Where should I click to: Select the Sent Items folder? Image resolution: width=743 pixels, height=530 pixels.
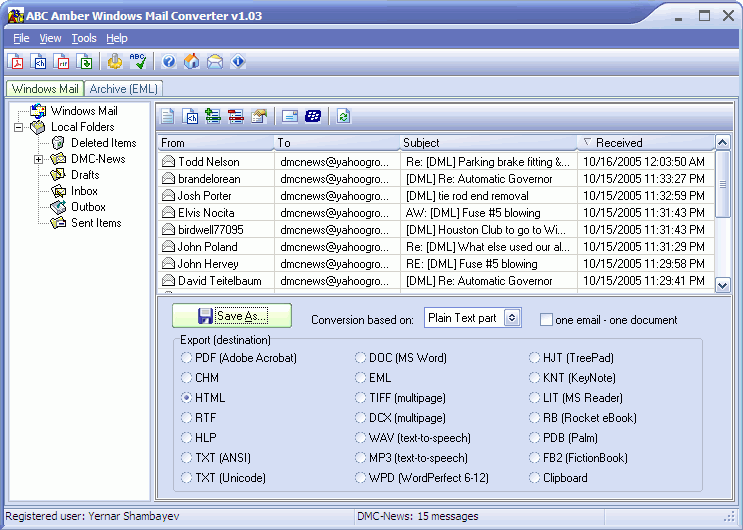96,223
